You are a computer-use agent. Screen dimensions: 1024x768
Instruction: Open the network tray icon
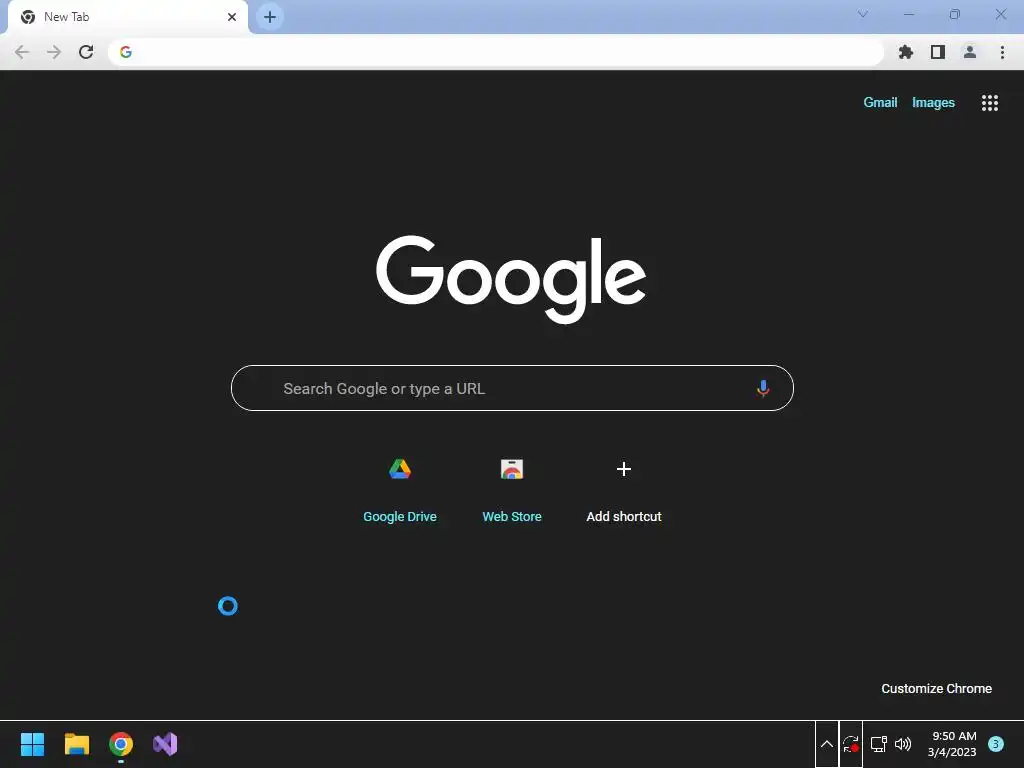(x=878, y=744)
